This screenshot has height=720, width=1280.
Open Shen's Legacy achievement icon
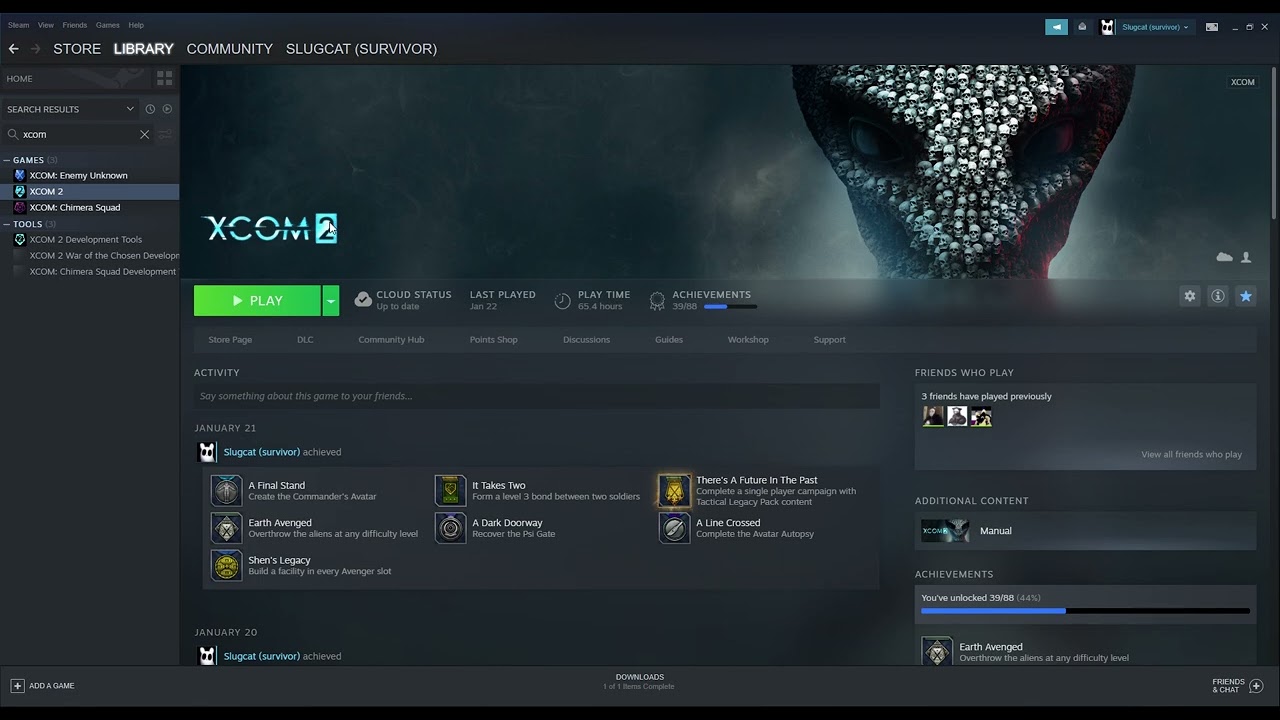point(226,565)
